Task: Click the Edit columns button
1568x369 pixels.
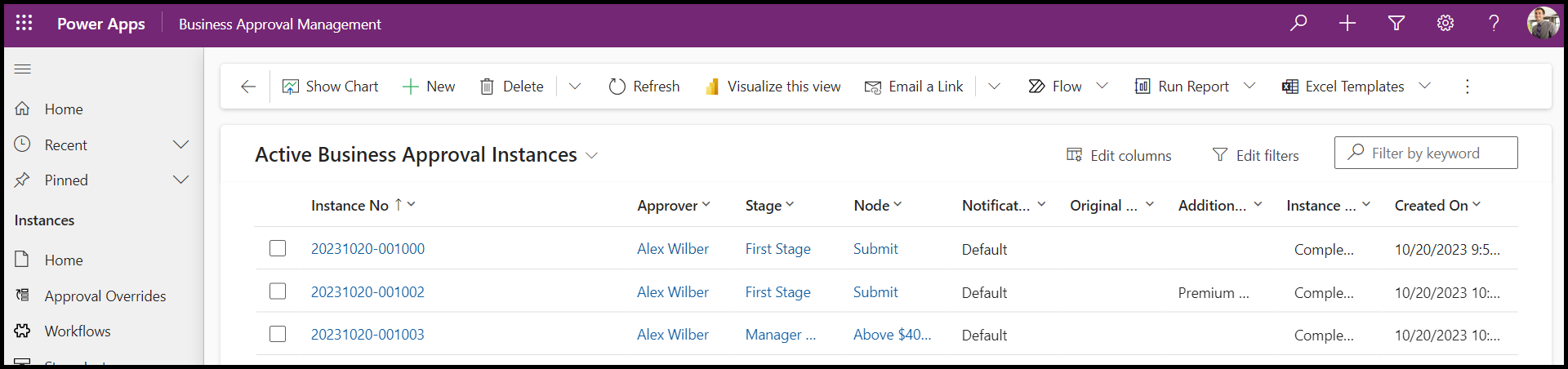Action: pos(1119,155)
